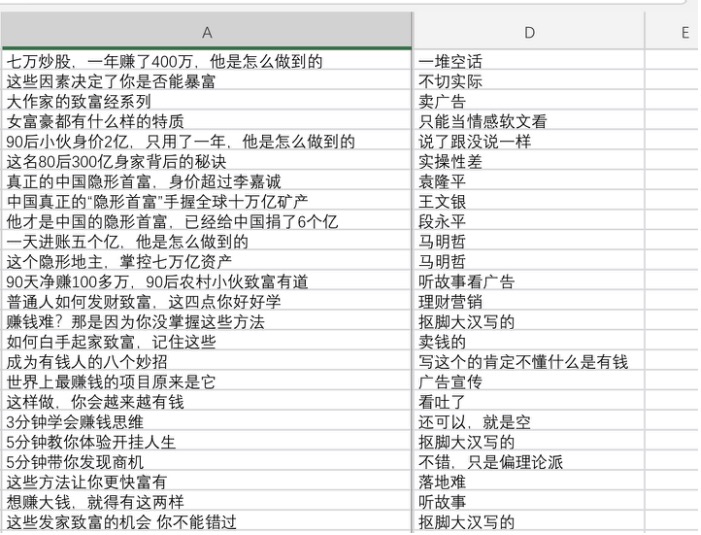Click column D cell '卖广告'
The width and height of the screenshot is (701, 535).
(x=528, y=101)
